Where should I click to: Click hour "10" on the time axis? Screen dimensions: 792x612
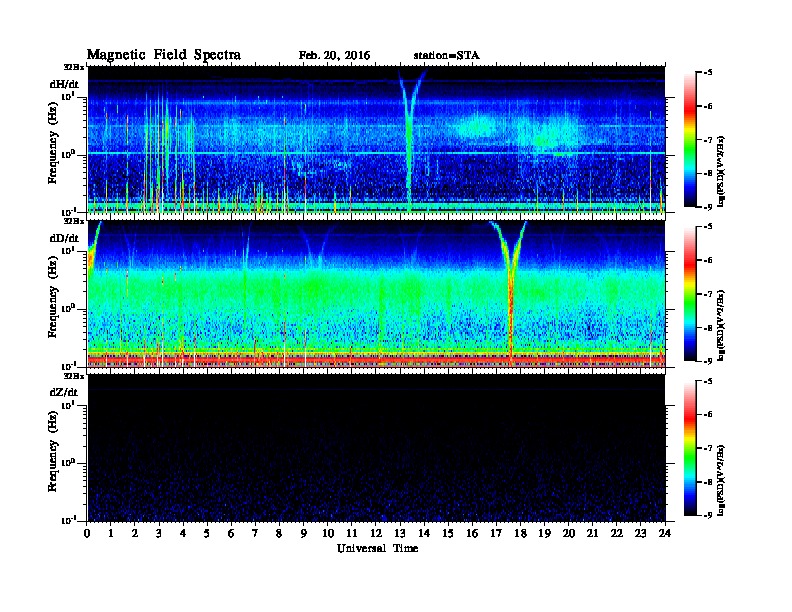pos(328,533)
